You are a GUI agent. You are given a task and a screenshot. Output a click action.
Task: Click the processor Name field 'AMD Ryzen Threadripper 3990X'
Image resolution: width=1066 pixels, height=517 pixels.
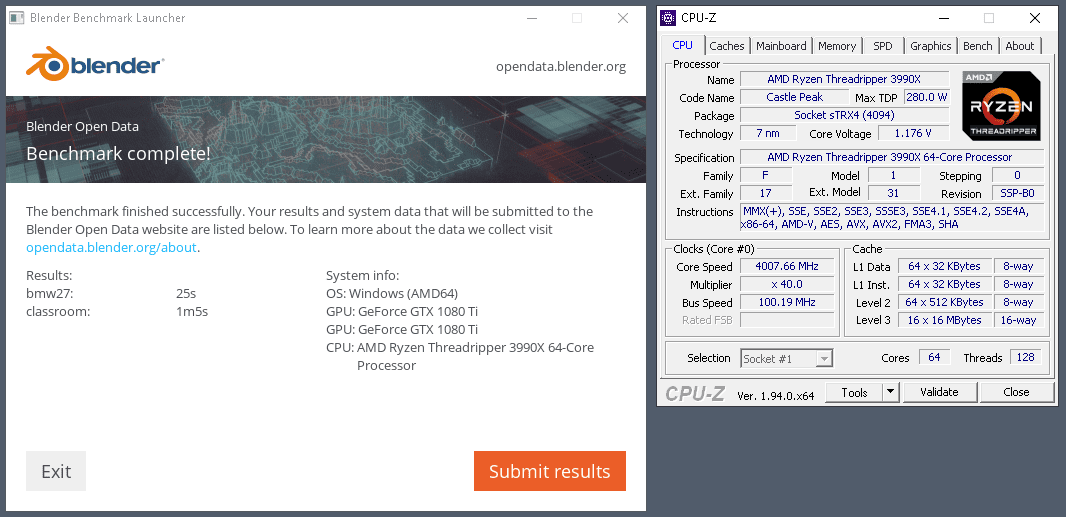844,80
